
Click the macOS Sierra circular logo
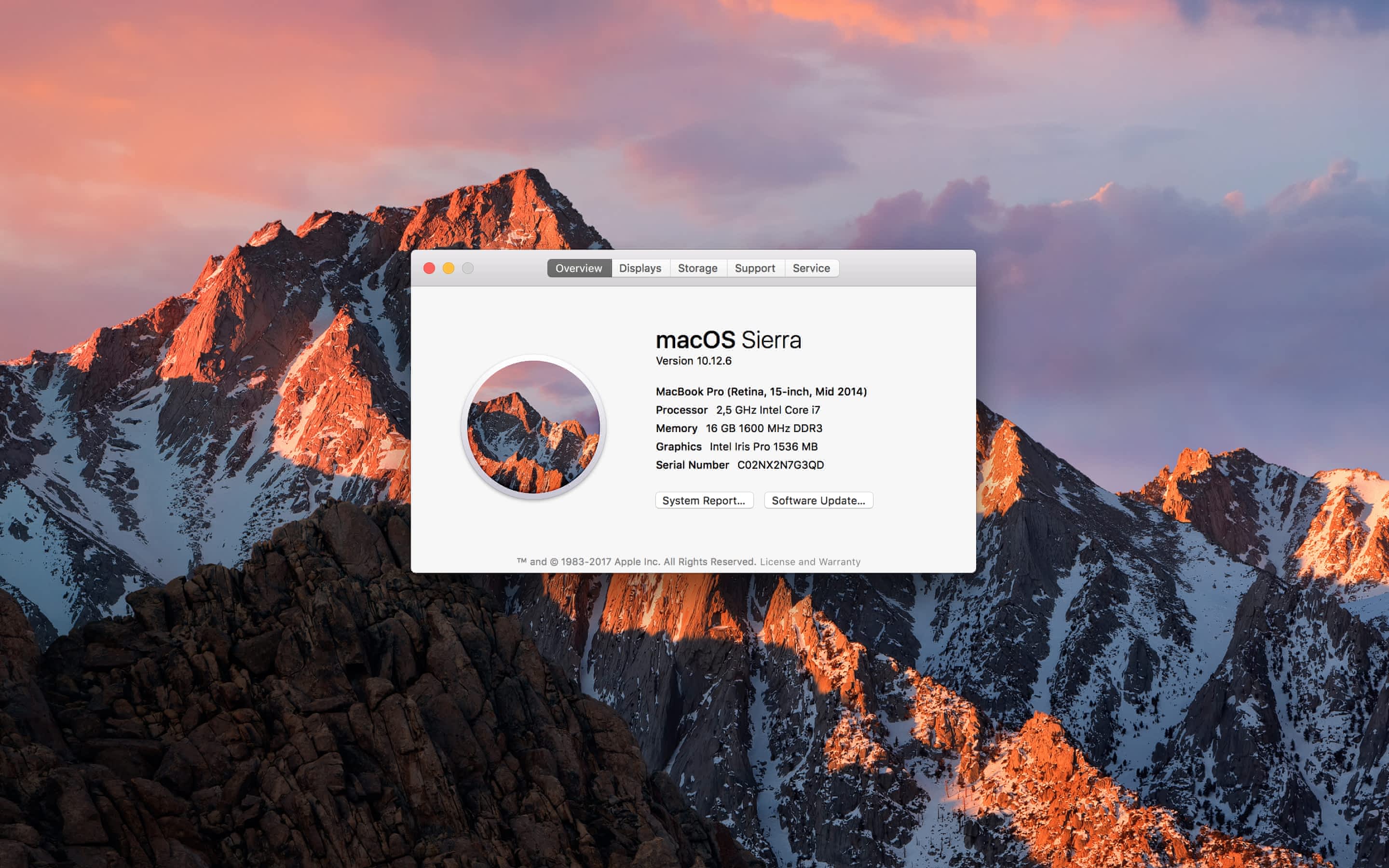pyautogui.click(x=533, y=427)
